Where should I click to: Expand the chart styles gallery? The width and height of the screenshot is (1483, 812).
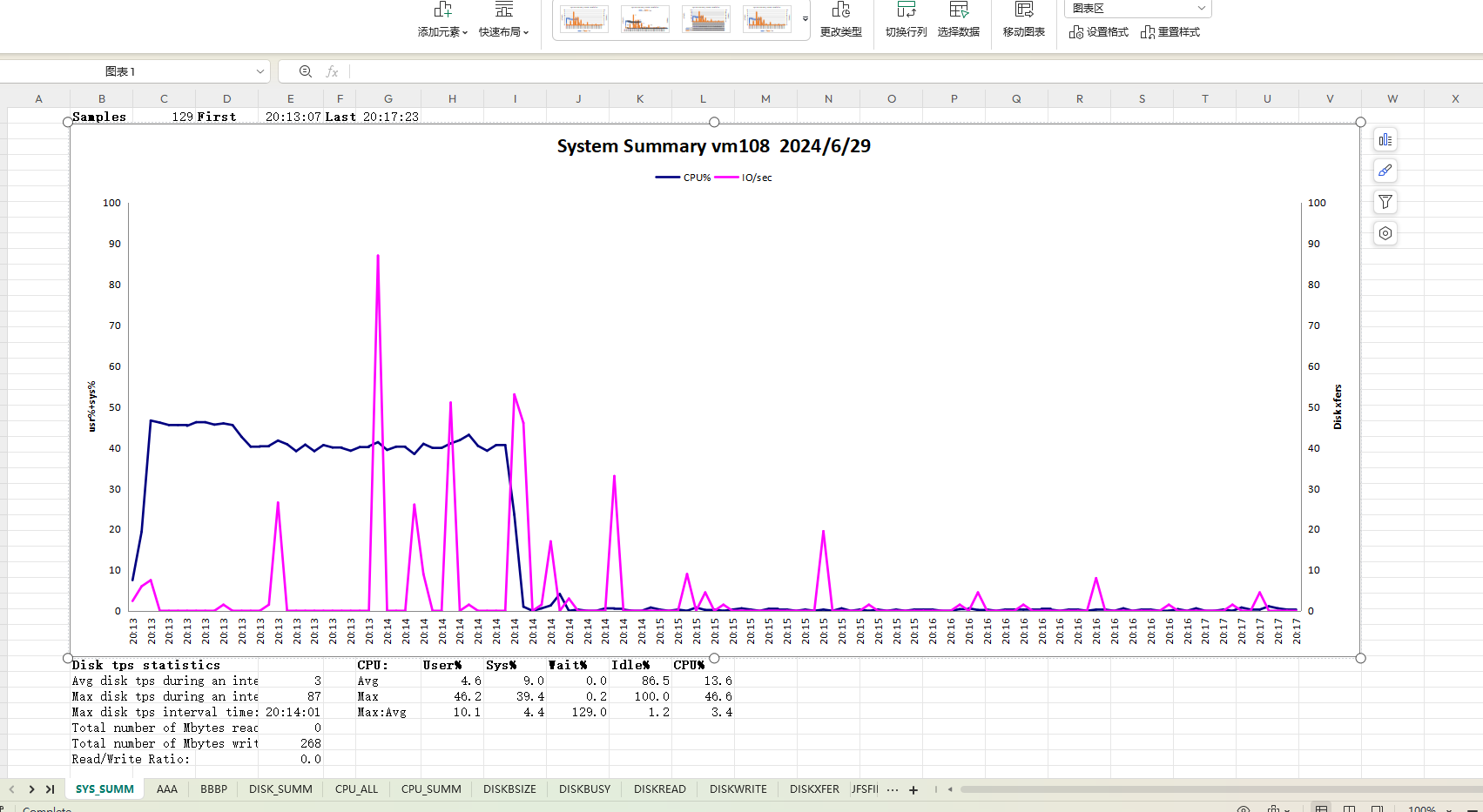[806, 18]
